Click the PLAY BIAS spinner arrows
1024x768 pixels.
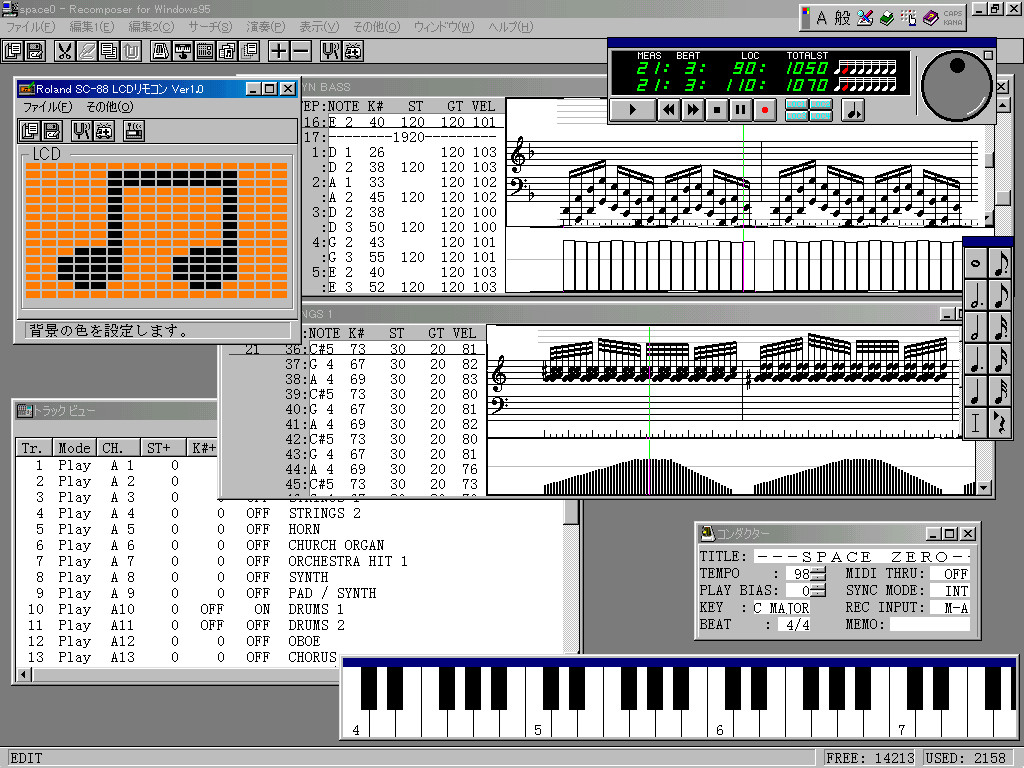[x=818, y=591]
